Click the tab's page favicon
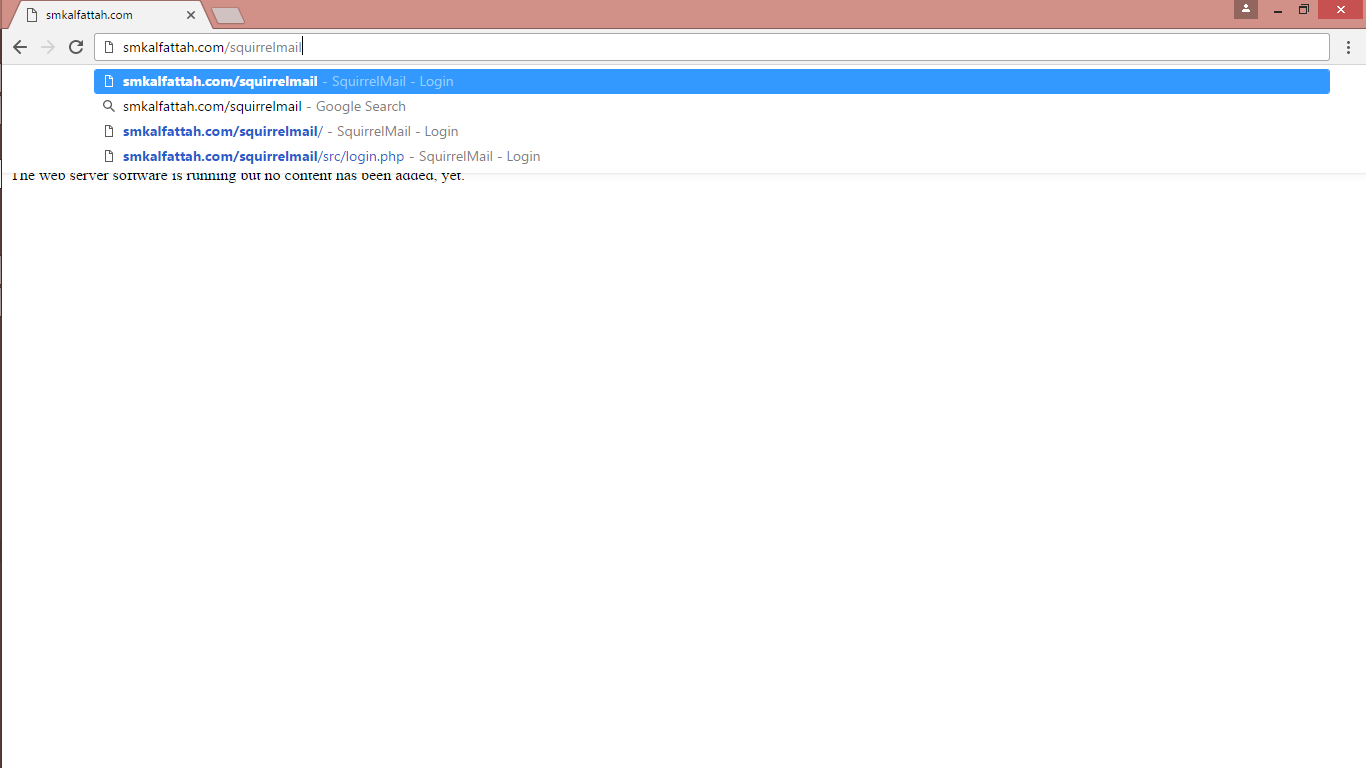Viewport: 1366px width, 768px height. click(32, 15)
